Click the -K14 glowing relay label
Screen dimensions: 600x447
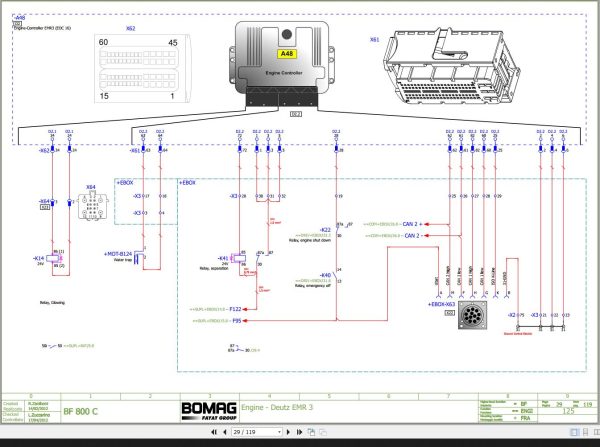pyautogui.click(x=38, y=258)
